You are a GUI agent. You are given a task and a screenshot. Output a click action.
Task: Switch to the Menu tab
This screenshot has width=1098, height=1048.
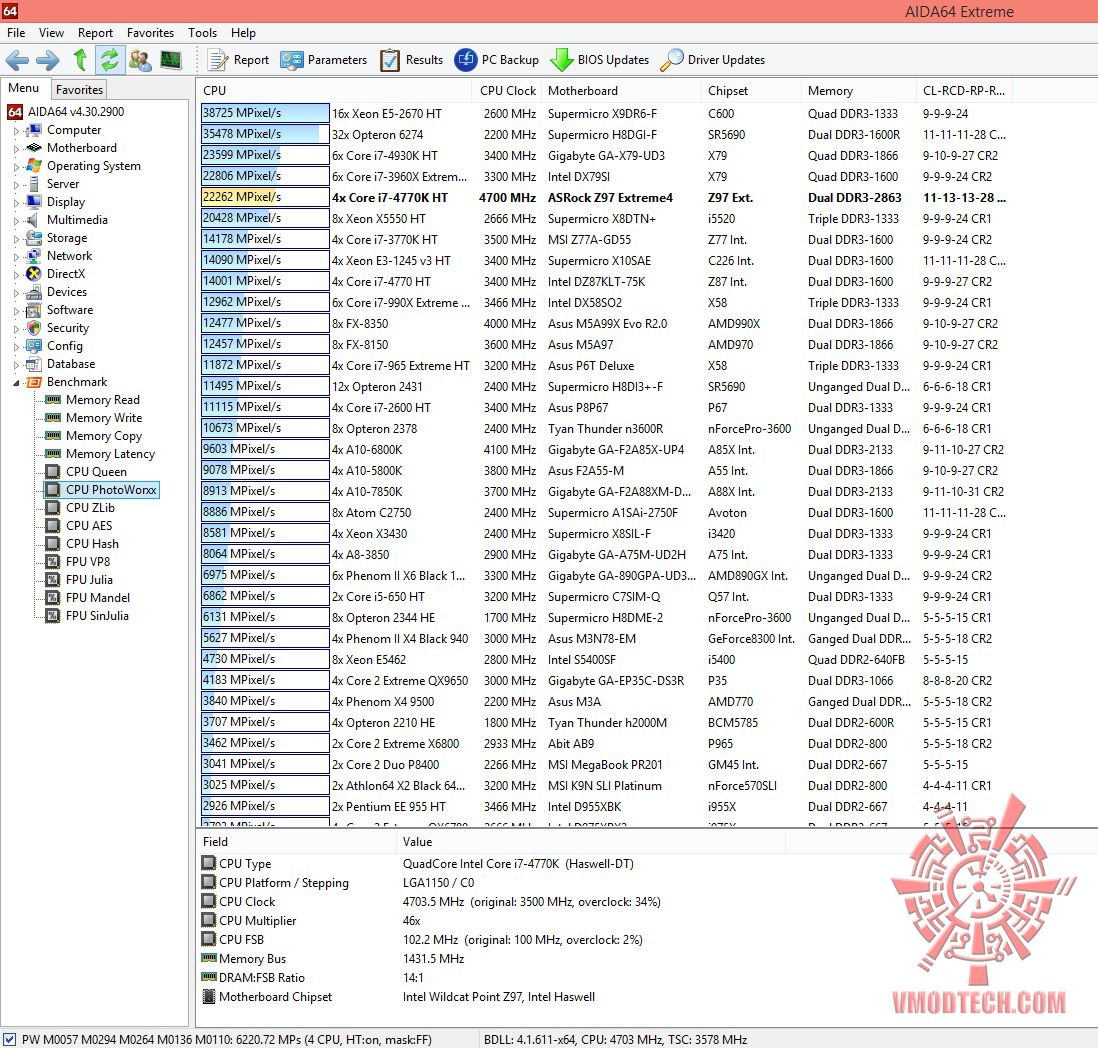[24, 88]
